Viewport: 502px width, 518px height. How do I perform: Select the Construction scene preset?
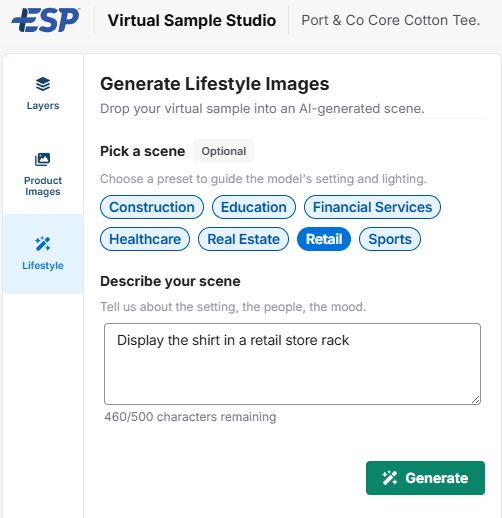[x=152, y=207]
